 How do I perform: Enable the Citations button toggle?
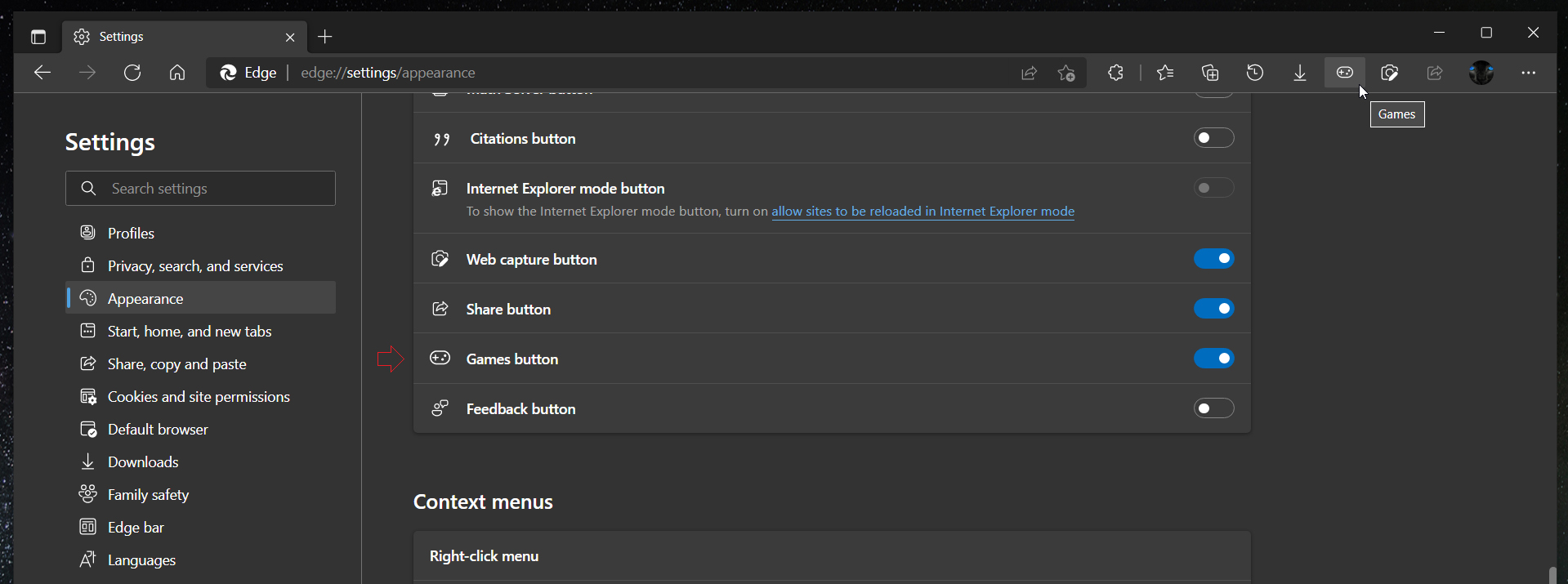click(1213, 138)
